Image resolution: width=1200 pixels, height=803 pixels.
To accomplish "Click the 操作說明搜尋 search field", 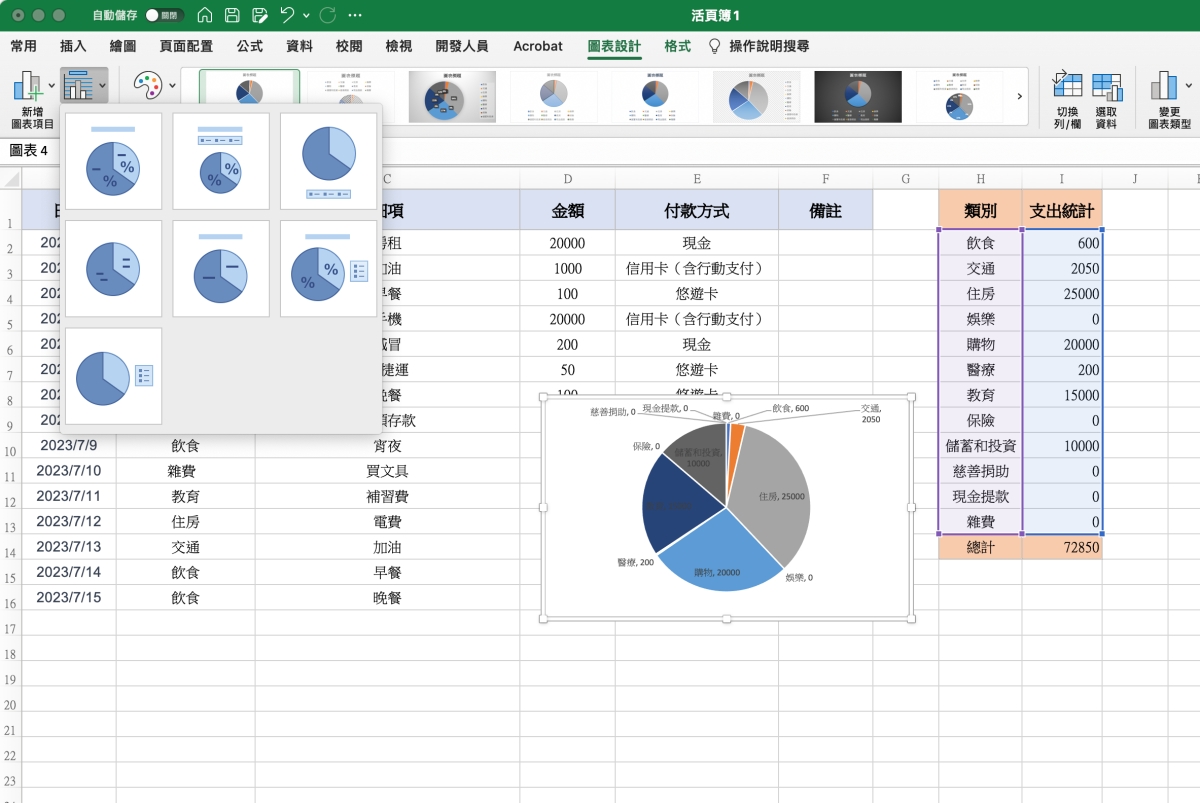I will tap(768, 46).
